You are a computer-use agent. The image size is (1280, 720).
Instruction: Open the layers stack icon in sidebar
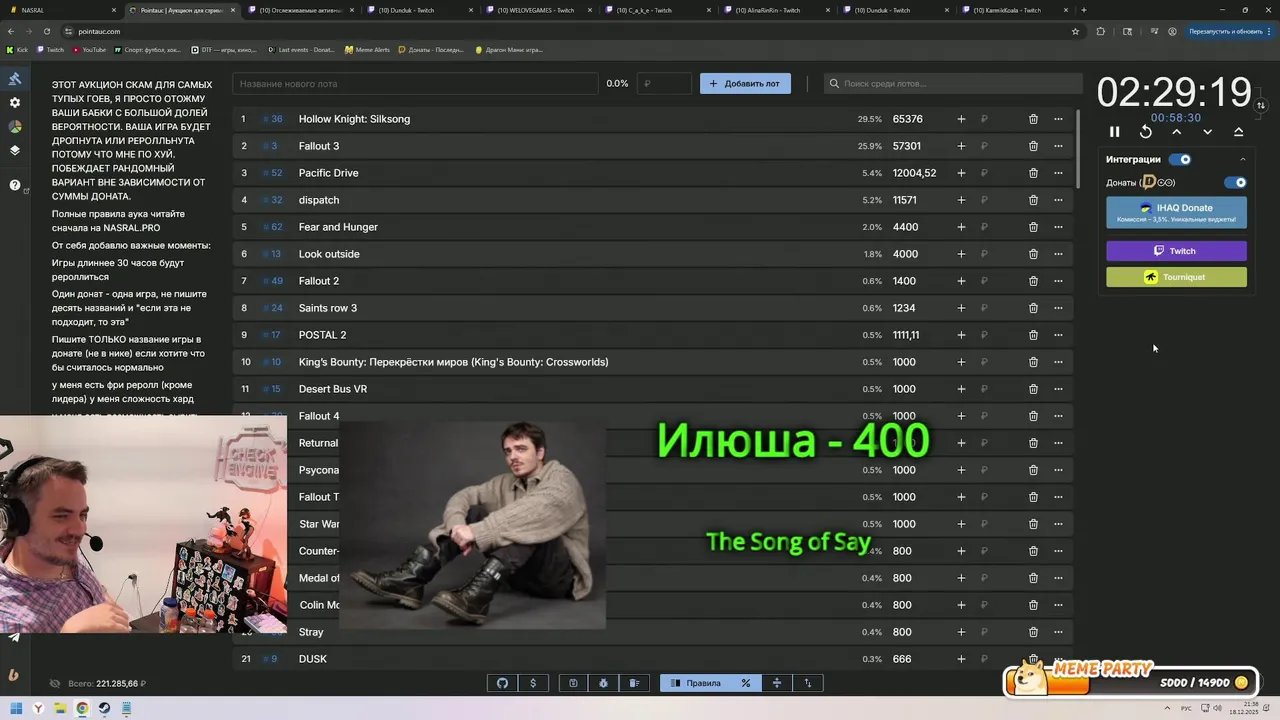pos(15,151)
